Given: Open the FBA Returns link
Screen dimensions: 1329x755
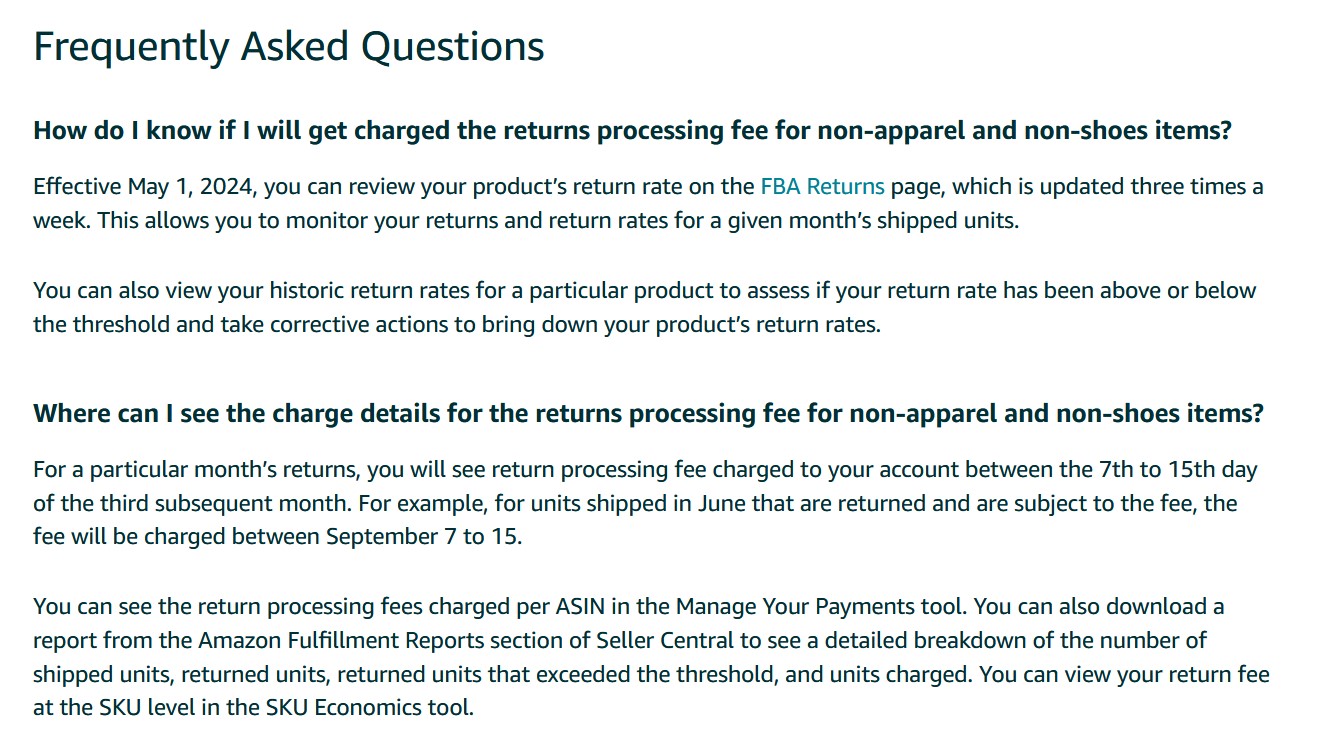Looking at the screenshot, I should (x=822, y=186).
